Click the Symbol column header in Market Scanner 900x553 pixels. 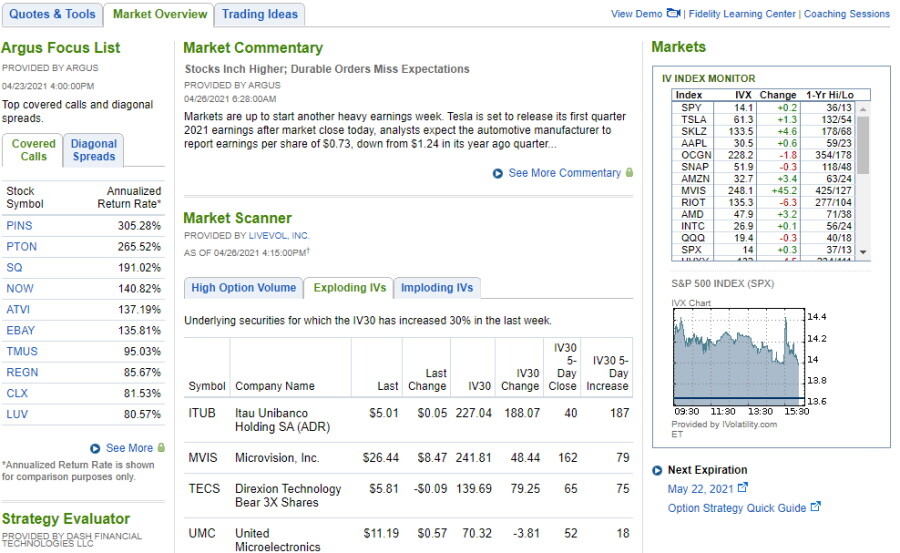207,386
